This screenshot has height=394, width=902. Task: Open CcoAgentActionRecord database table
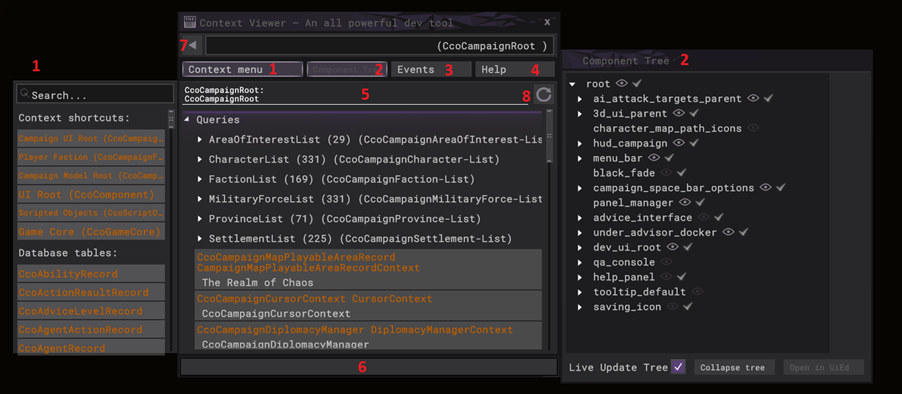tap(91, 330)
